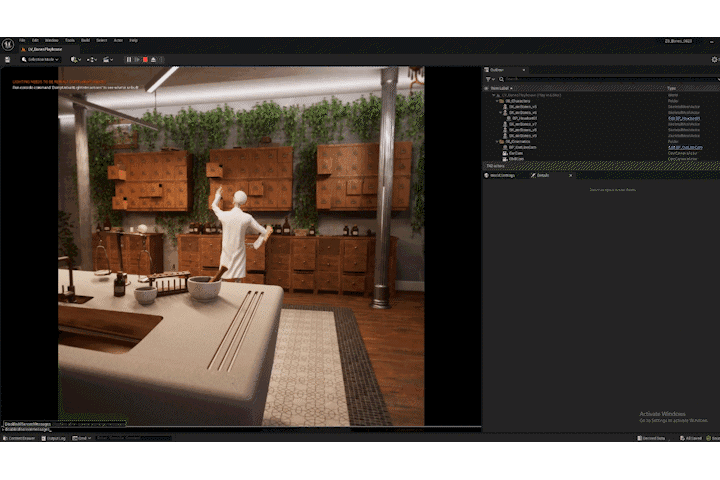Open the Add content dropdown
The image size is (720, 480).
pyautogui.click(x=76, y=60)
